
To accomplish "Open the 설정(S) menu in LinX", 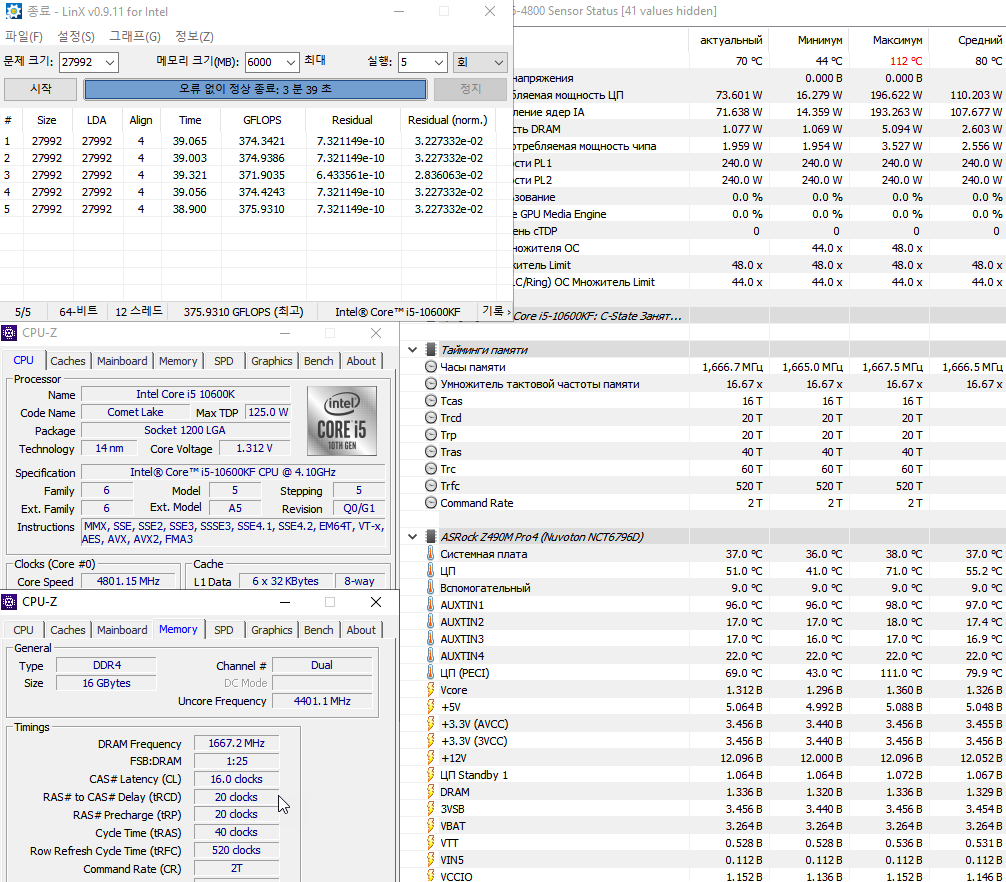I will [x=76, y=37].
